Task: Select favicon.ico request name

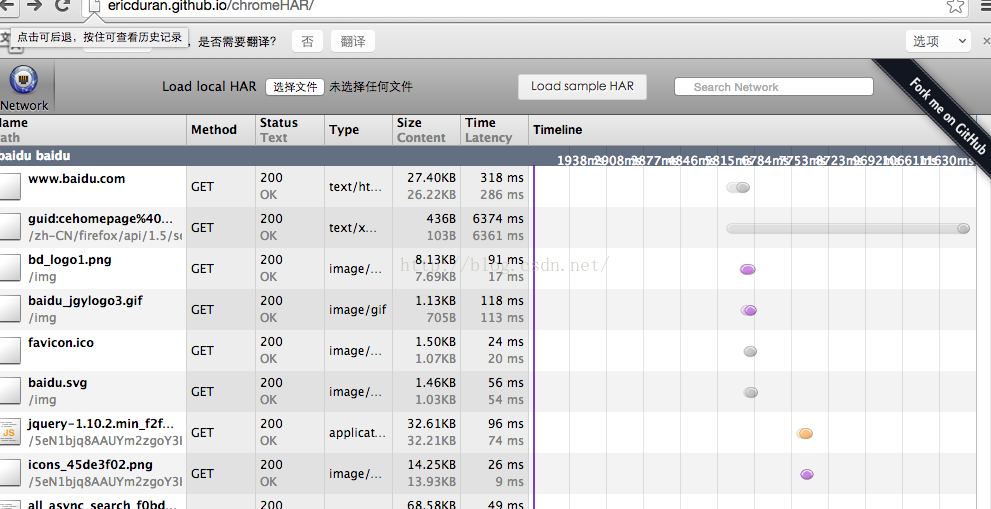Action: point(61,343)
